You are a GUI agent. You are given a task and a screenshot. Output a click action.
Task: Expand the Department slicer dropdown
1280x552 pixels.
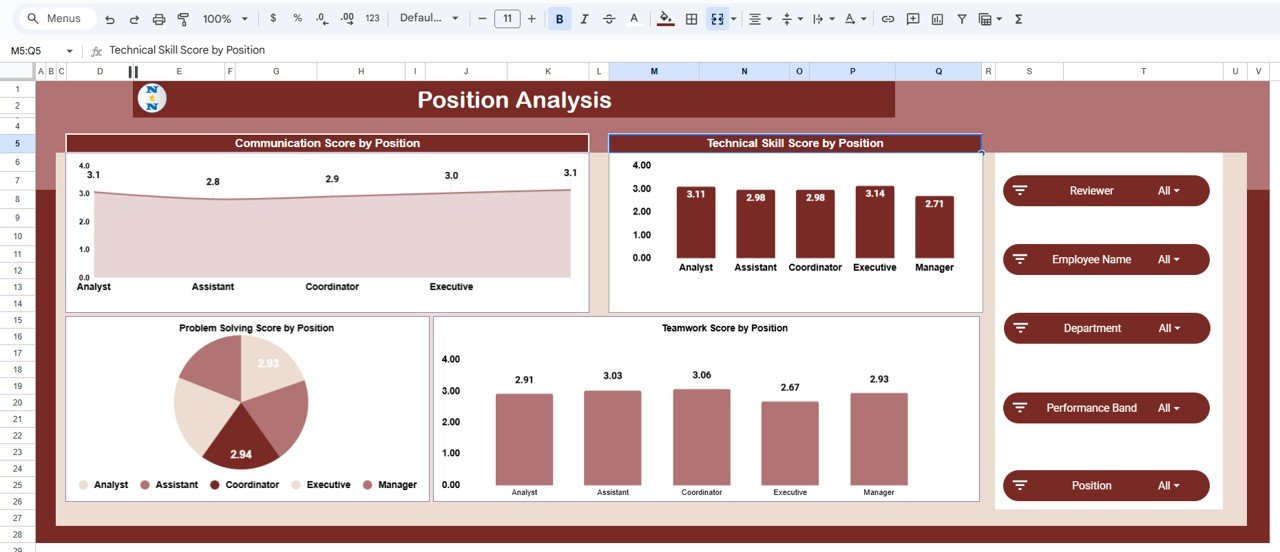[x=1169, y=328]
